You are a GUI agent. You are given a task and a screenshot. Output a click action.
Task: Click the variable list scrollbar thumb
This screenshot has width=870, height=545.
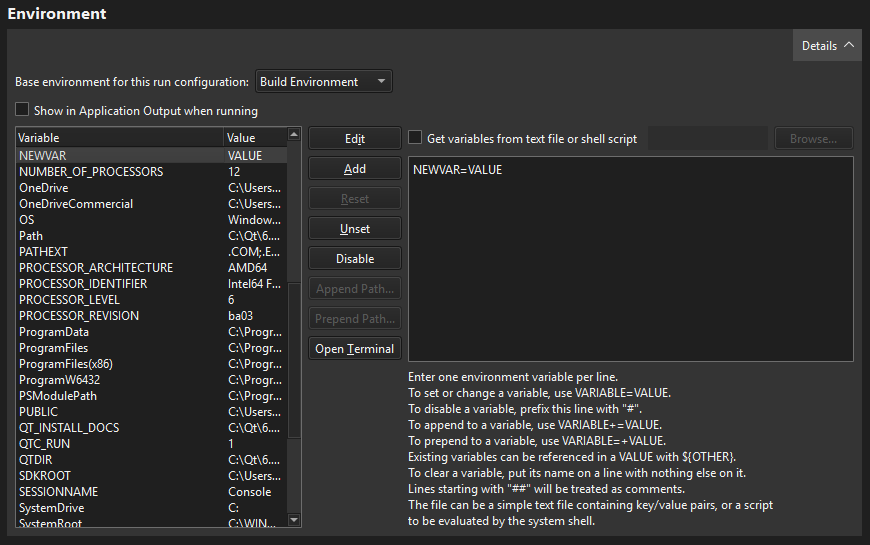coord(294,361)
